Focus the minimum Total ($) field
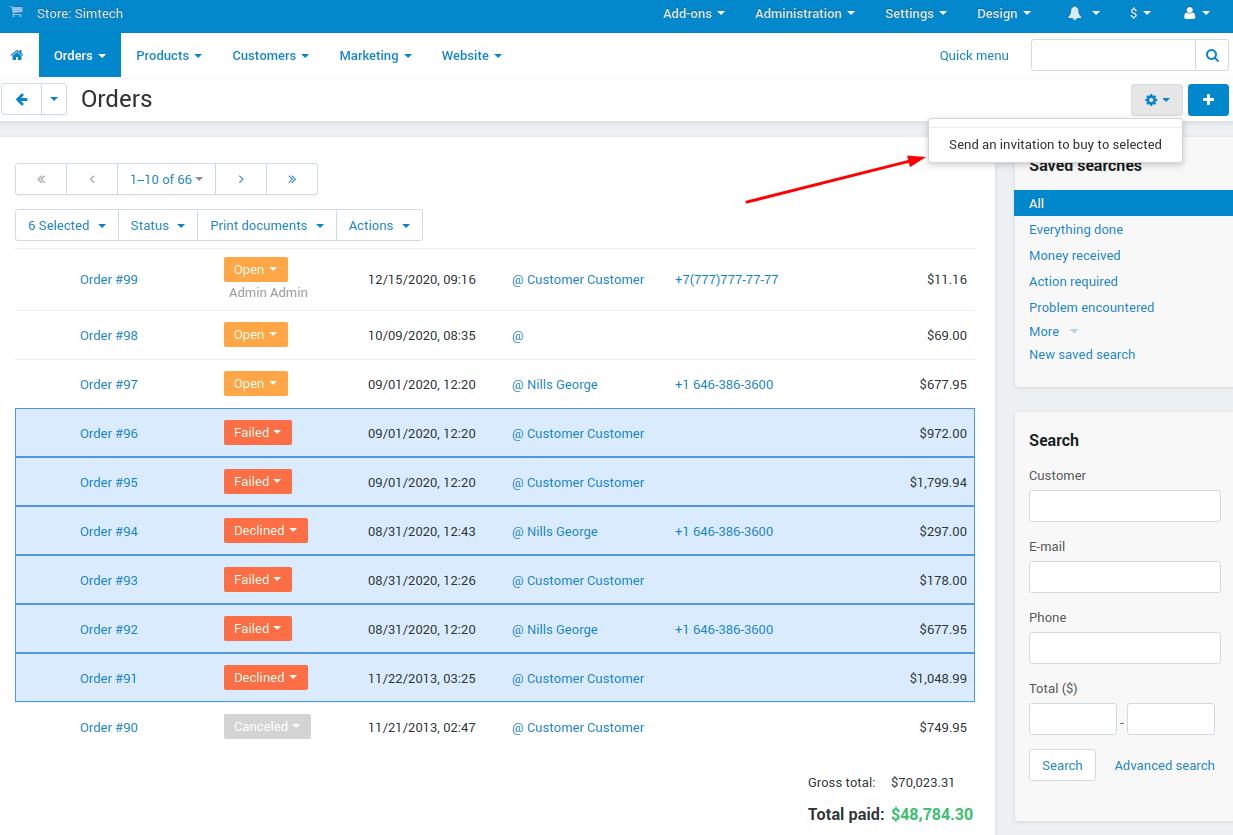 click(x=1073, y=719)
